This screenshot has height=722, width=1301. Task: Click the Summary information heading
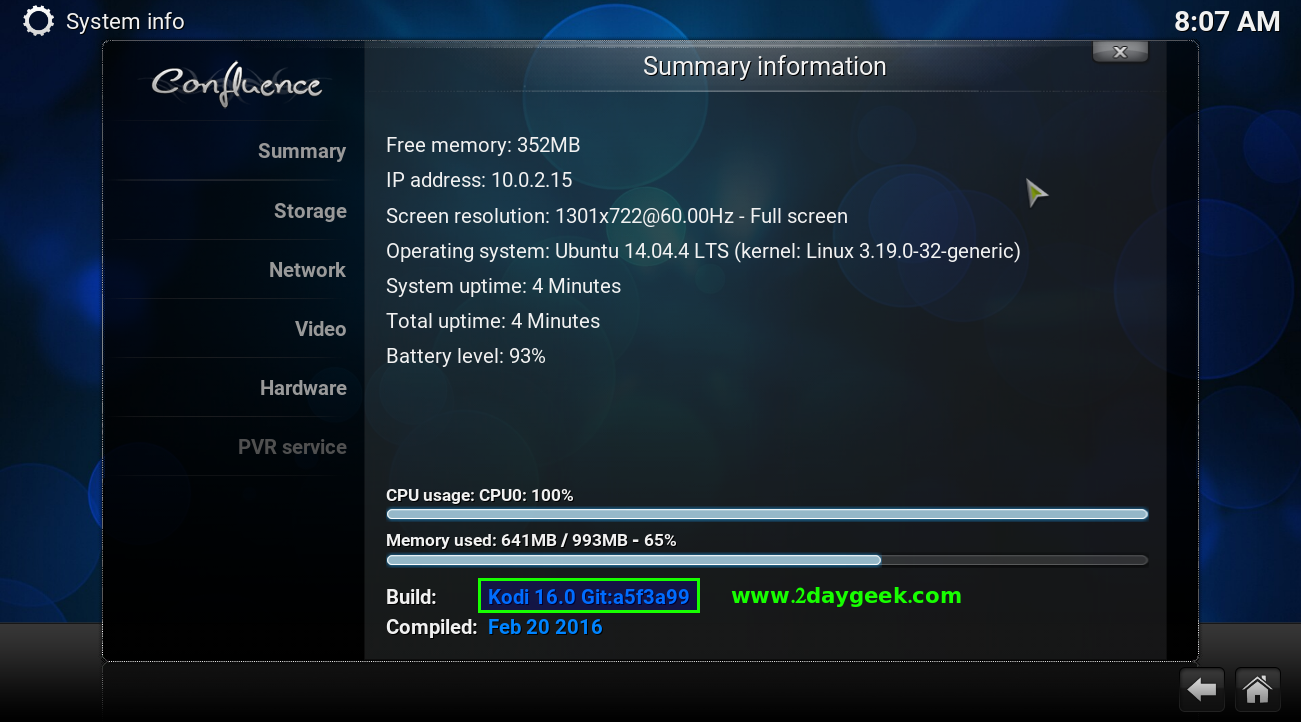click(x=765, y=66)
